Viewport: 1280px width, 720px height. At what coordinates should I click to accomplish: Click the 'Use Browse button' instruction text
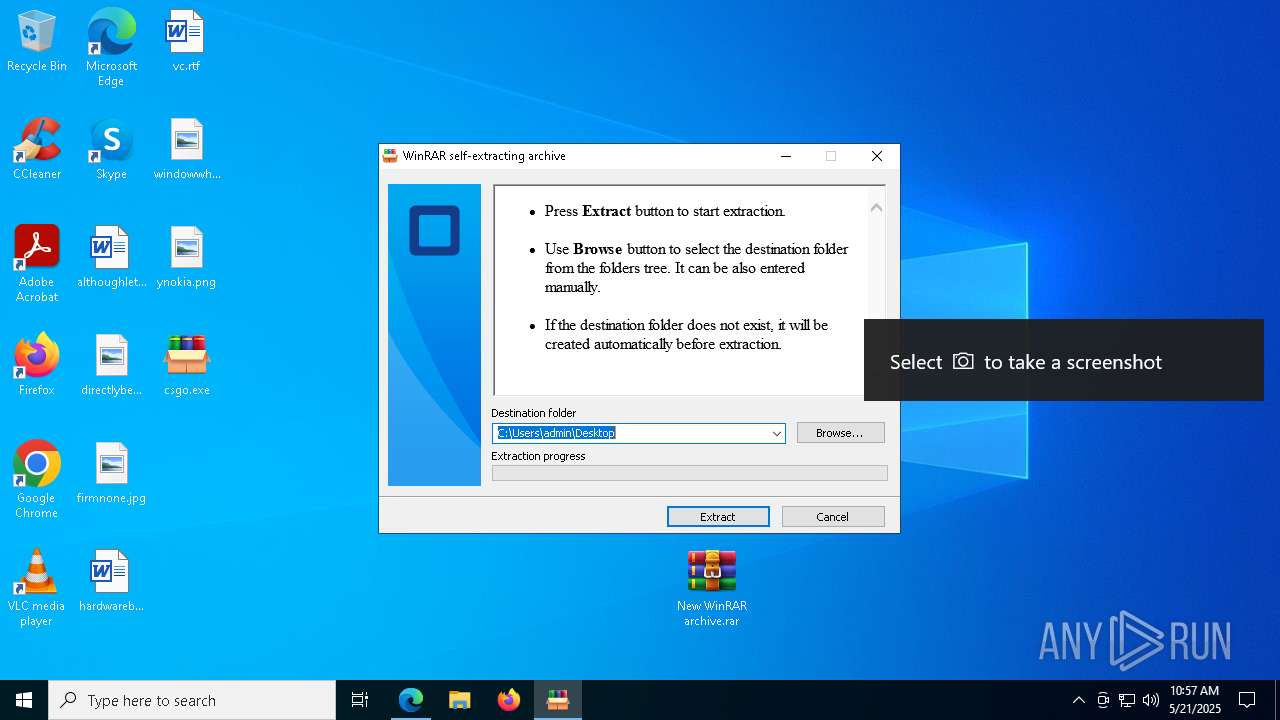pos(696,268)
